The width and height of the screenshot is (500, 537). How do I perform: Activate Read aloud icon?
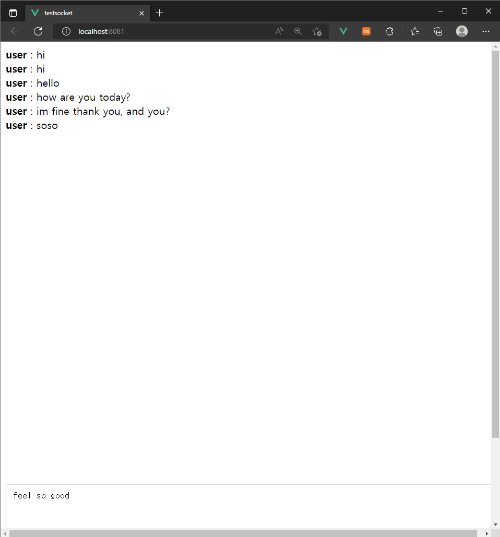[x=279, y=32]
